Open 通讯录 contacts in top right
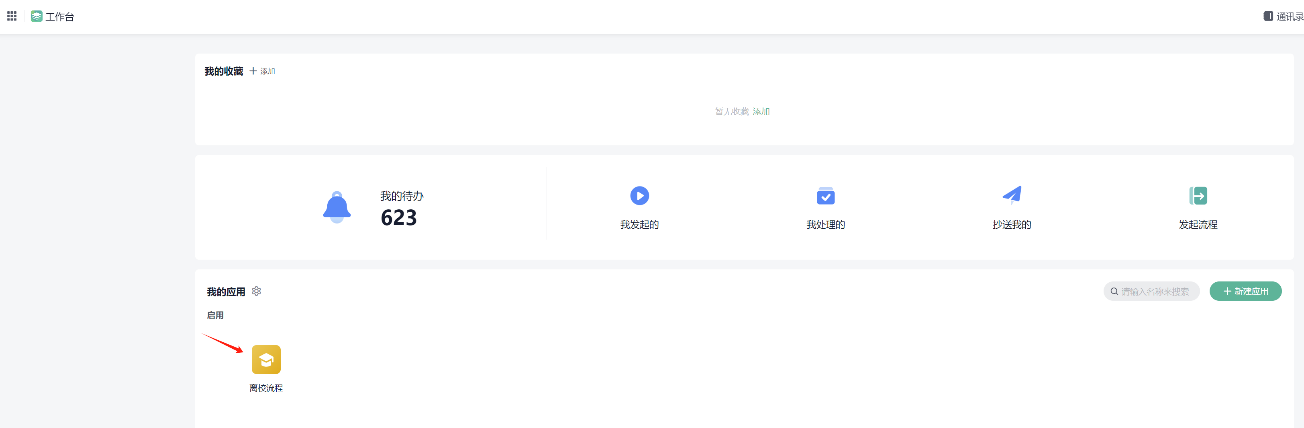Screen dimensions: 1304x428 tap(1284, 16)
